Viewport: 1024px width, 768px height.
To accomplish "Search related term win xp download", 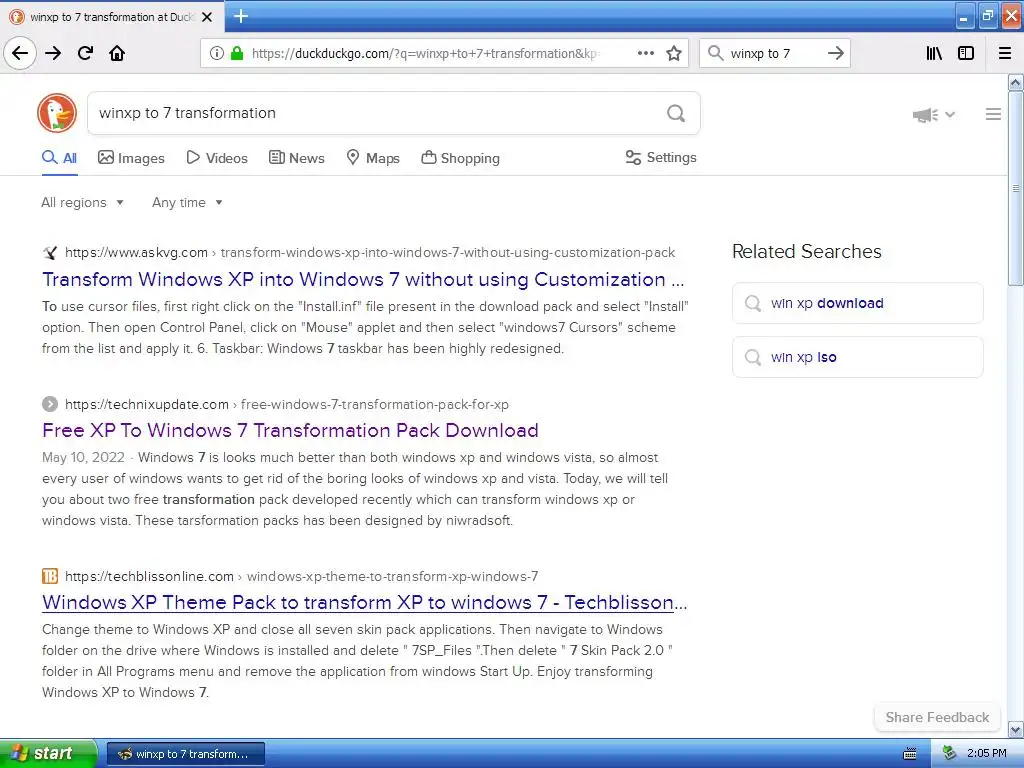I will 857,303.
